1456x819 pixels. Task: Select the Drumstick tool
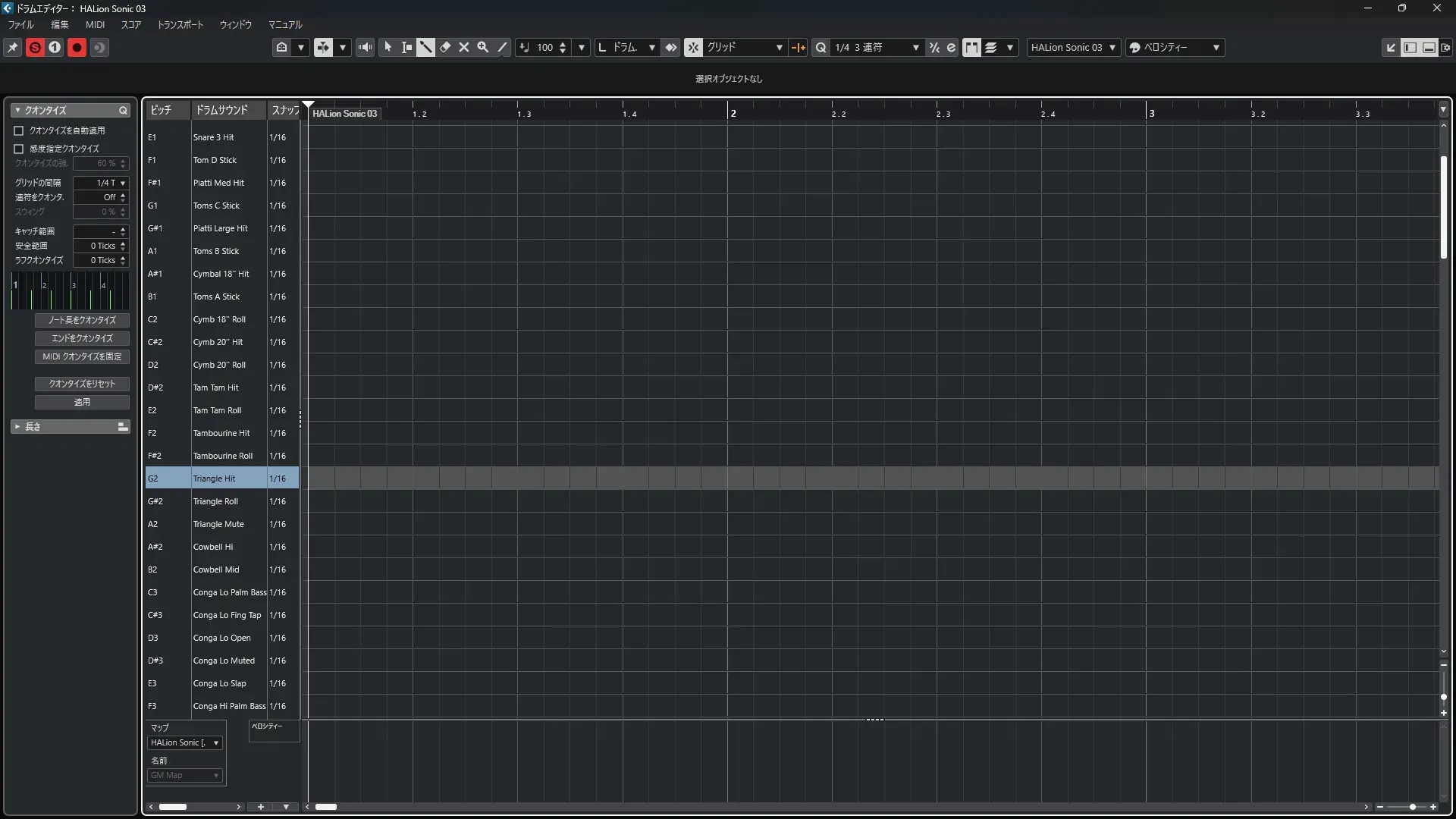[x=425, y=47]
